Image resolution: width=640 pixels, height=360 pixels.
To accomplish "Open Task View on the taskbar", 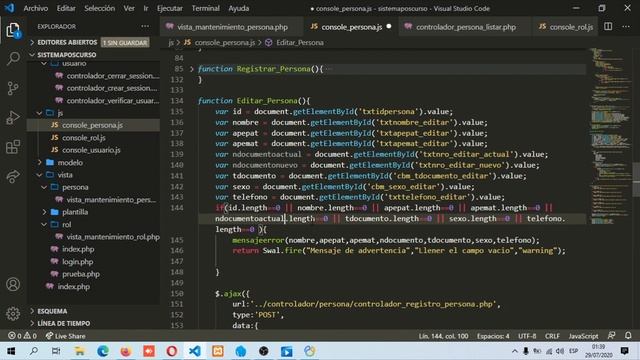I will 56,351.
